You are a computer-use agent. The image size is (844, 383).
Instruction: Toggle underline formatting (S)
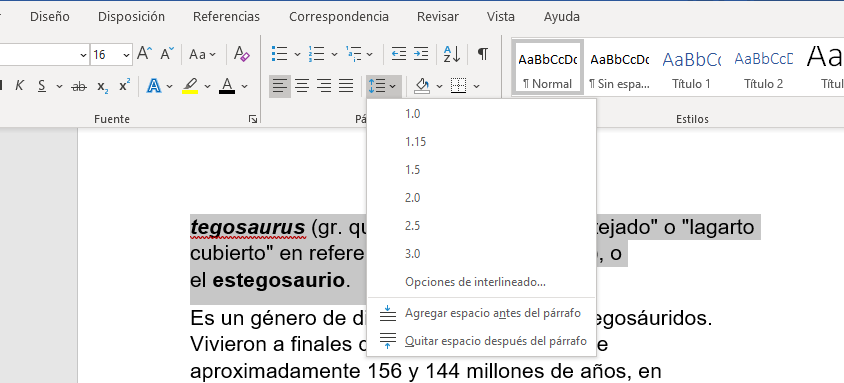(41, 86)
